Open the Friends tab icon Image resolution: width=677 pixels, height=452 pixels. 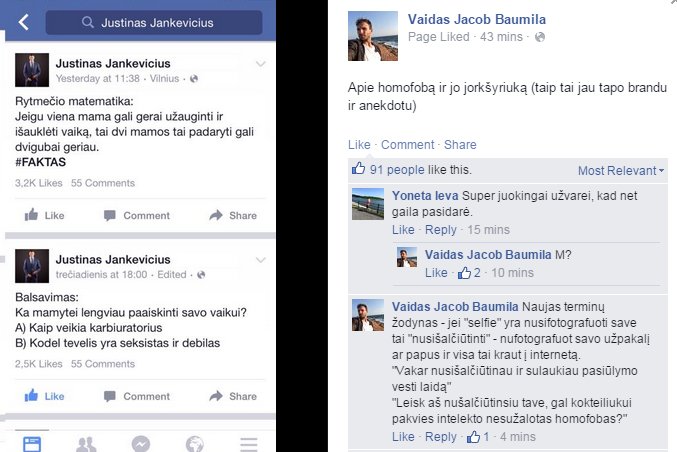(86, 444)
